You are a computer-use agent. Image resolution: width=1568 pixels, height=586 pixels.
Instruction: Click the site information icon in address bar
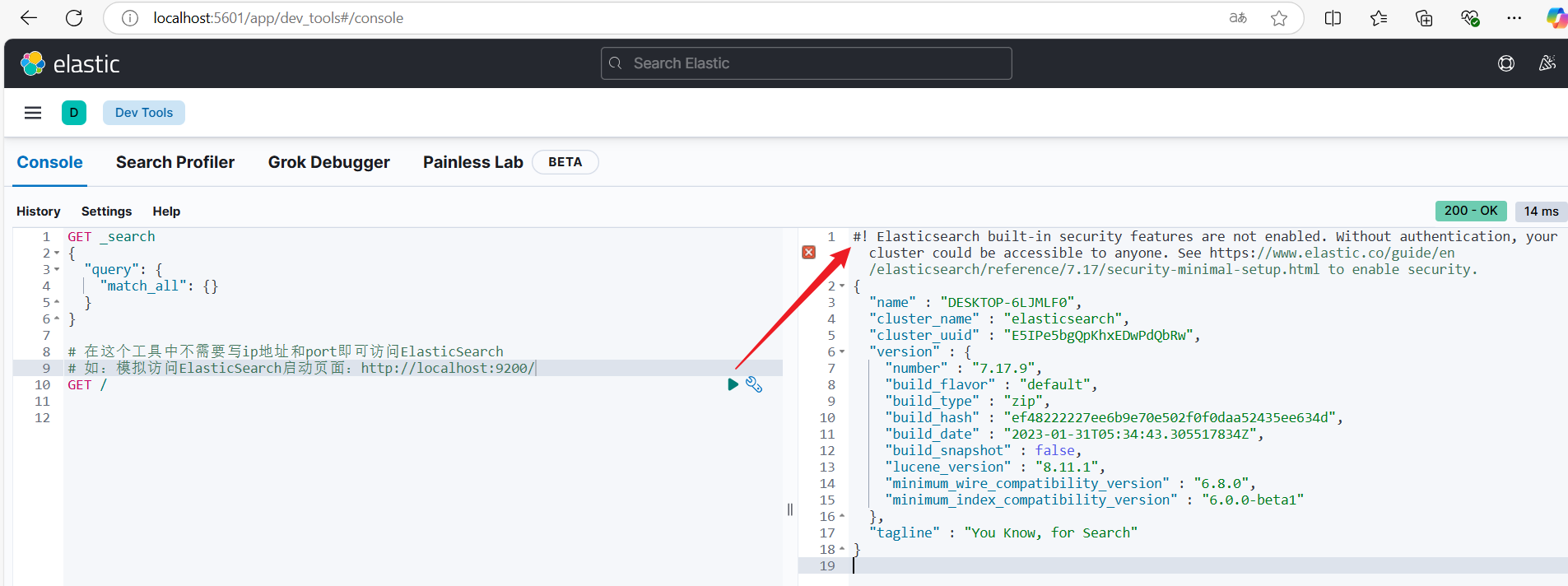point(130,18)
